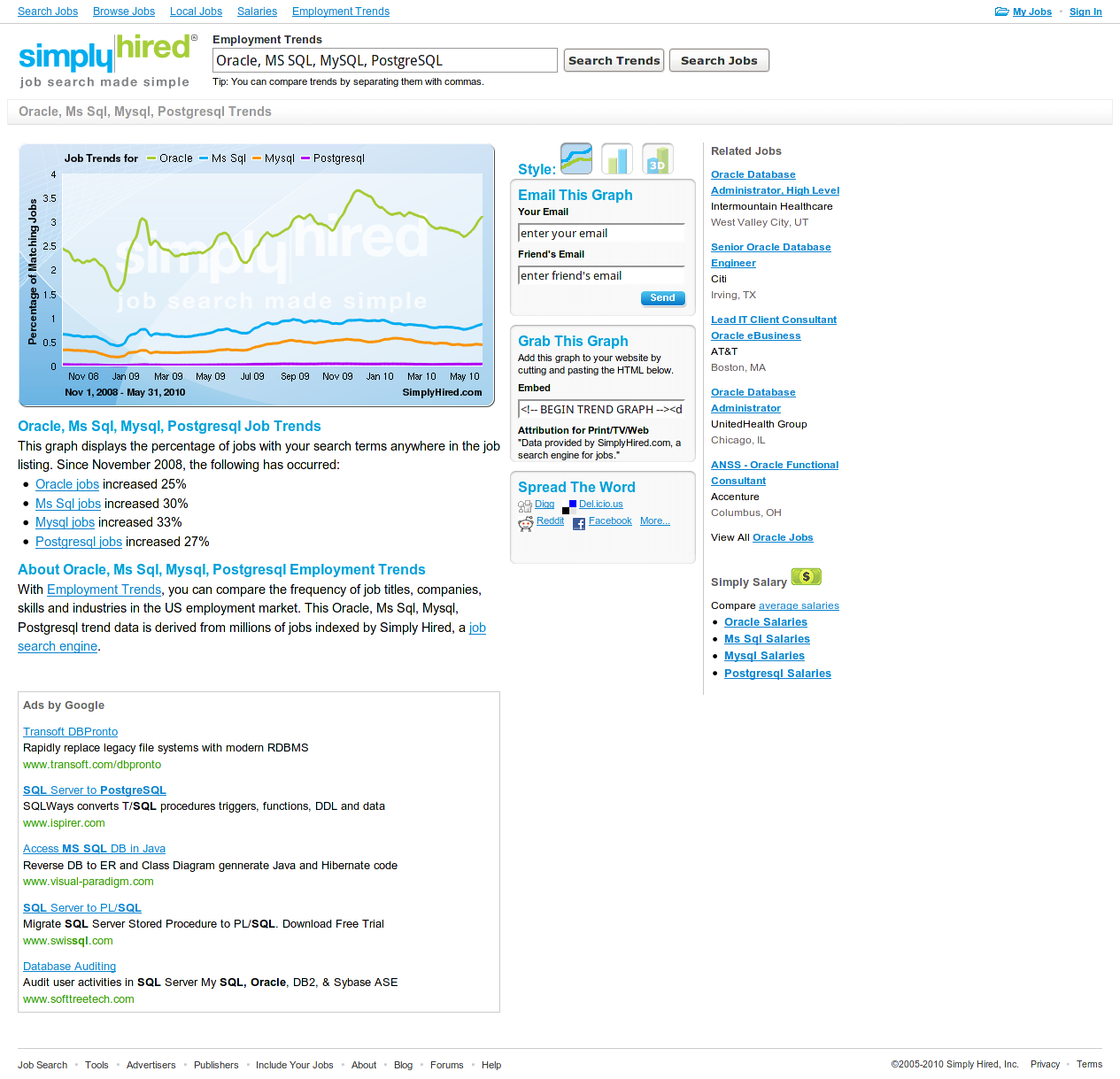This screenshot has width=1120, height=1079.
Task: Open Ms Sql Salaries link
Action: tap(767, 639)
